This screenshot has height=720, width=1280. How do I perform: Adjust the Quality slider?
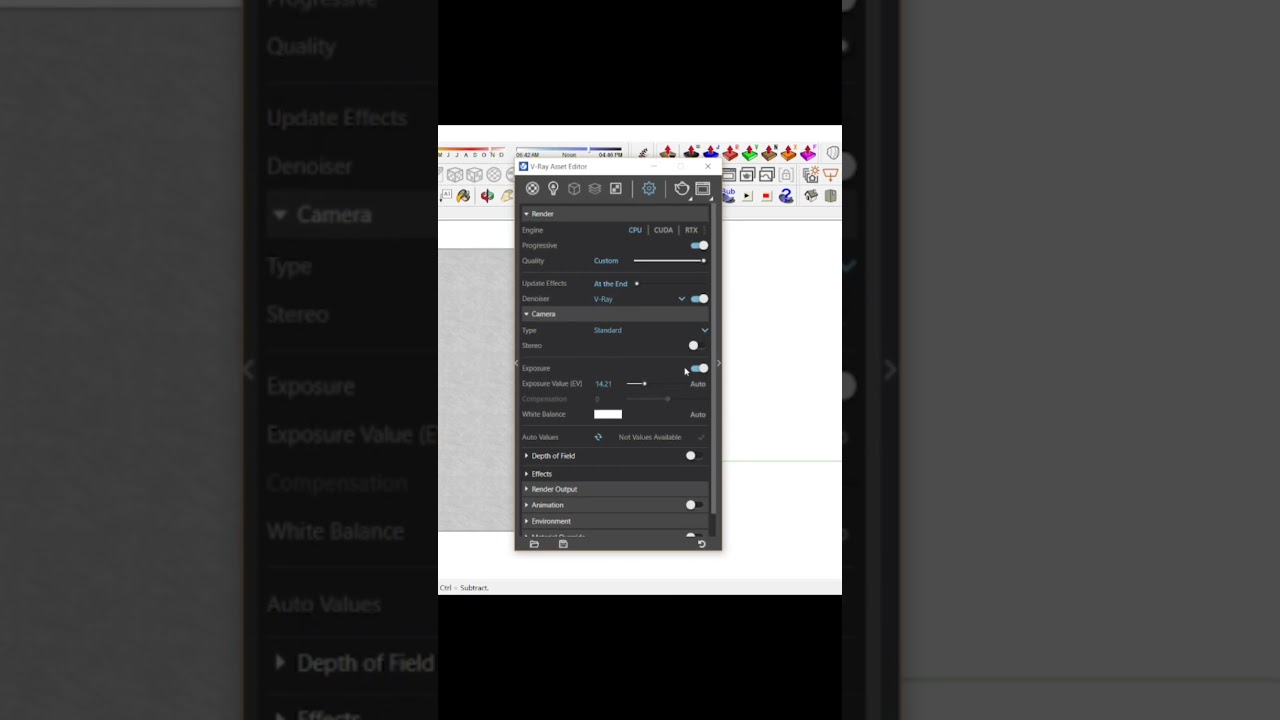pyautogui.click(x=669, y=261)
